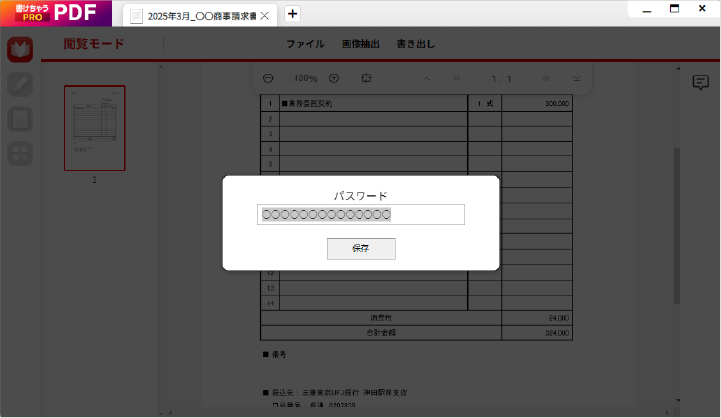
Task: Add a new tab with plus button
Action: coord(292,14)
